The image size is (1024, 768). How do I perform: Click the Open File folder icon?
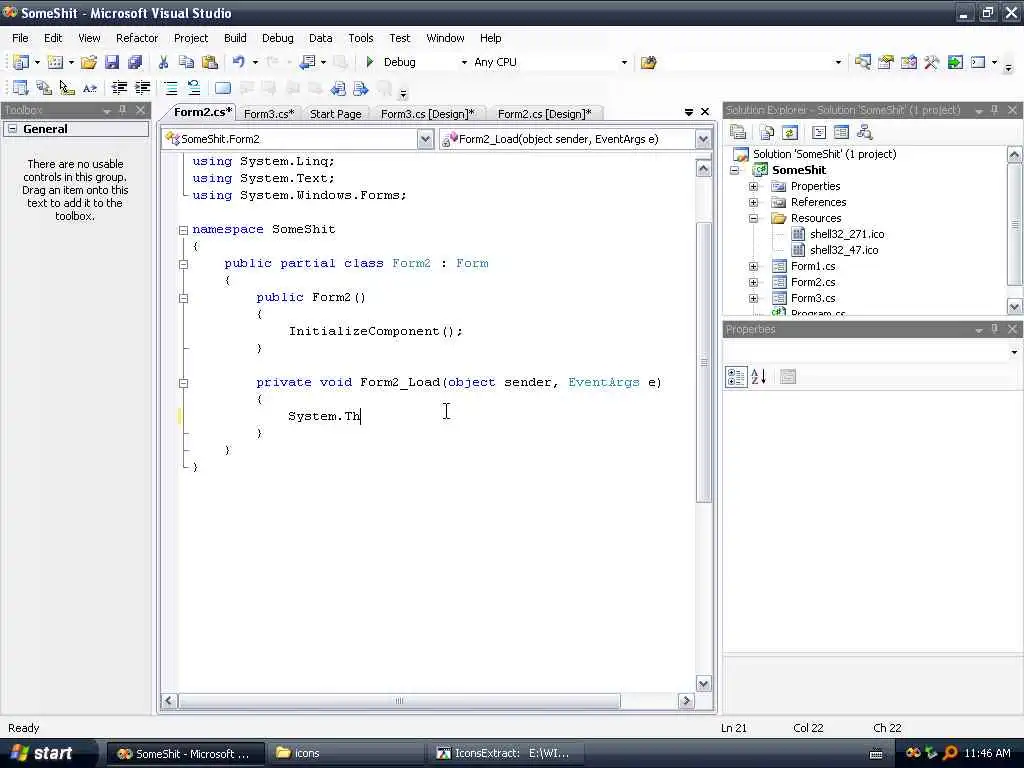point(89,62)
